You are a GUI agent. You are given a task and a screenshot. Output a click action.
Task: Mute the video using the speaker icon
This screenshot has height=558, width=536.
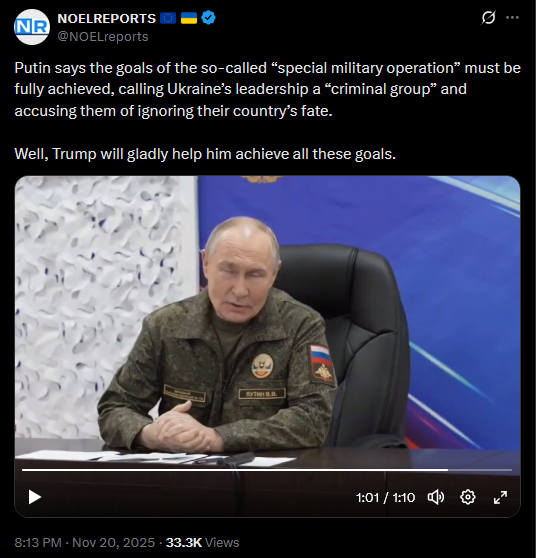click(x=436, y=497)
